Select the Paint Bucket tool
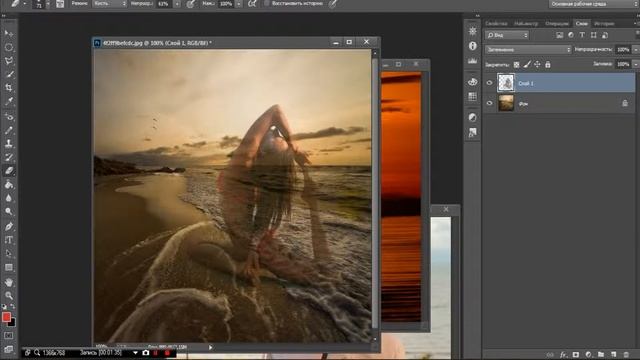Screen dimensions: 640x360 point(8,184)
